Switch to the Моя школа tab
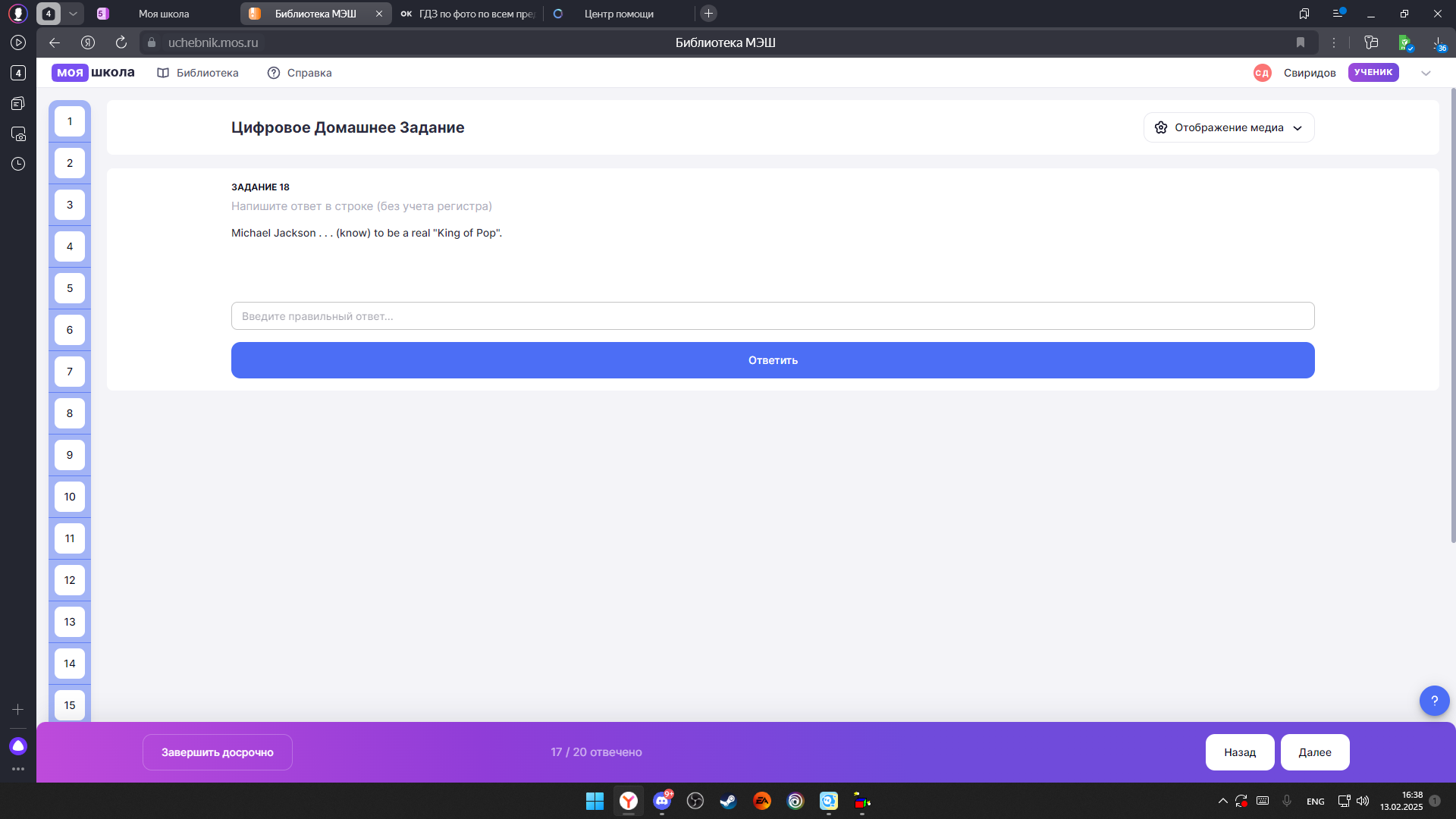 (x=164, y=14)
